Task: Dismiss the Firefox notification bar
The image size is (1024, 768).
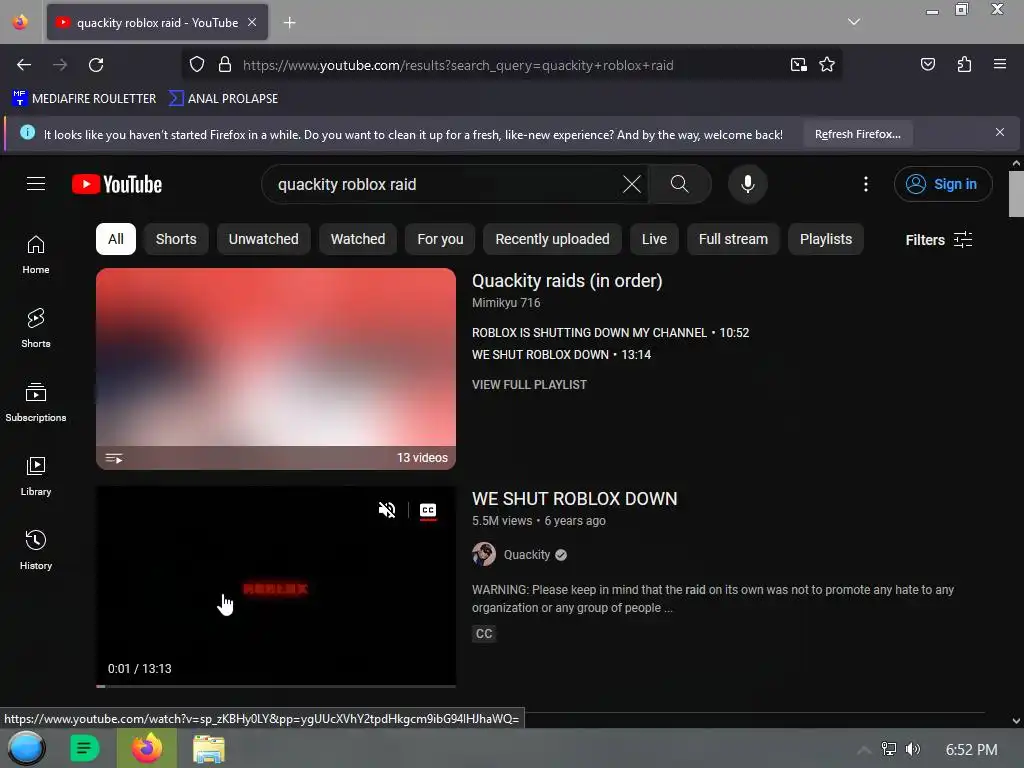Action: coord(999,133)
